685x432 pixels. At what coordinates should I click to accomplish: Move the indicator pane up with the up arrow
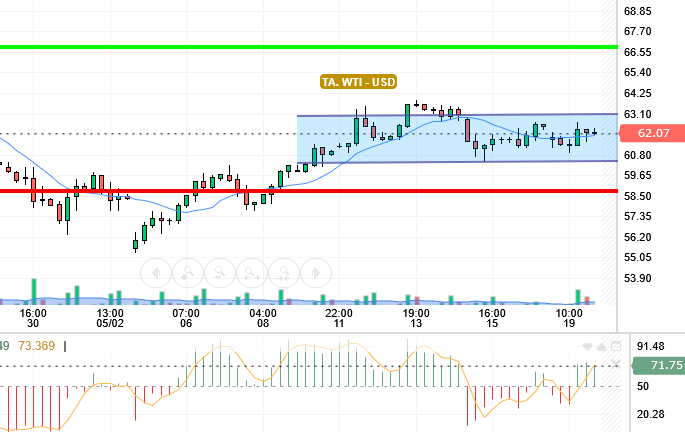[602, 347]
